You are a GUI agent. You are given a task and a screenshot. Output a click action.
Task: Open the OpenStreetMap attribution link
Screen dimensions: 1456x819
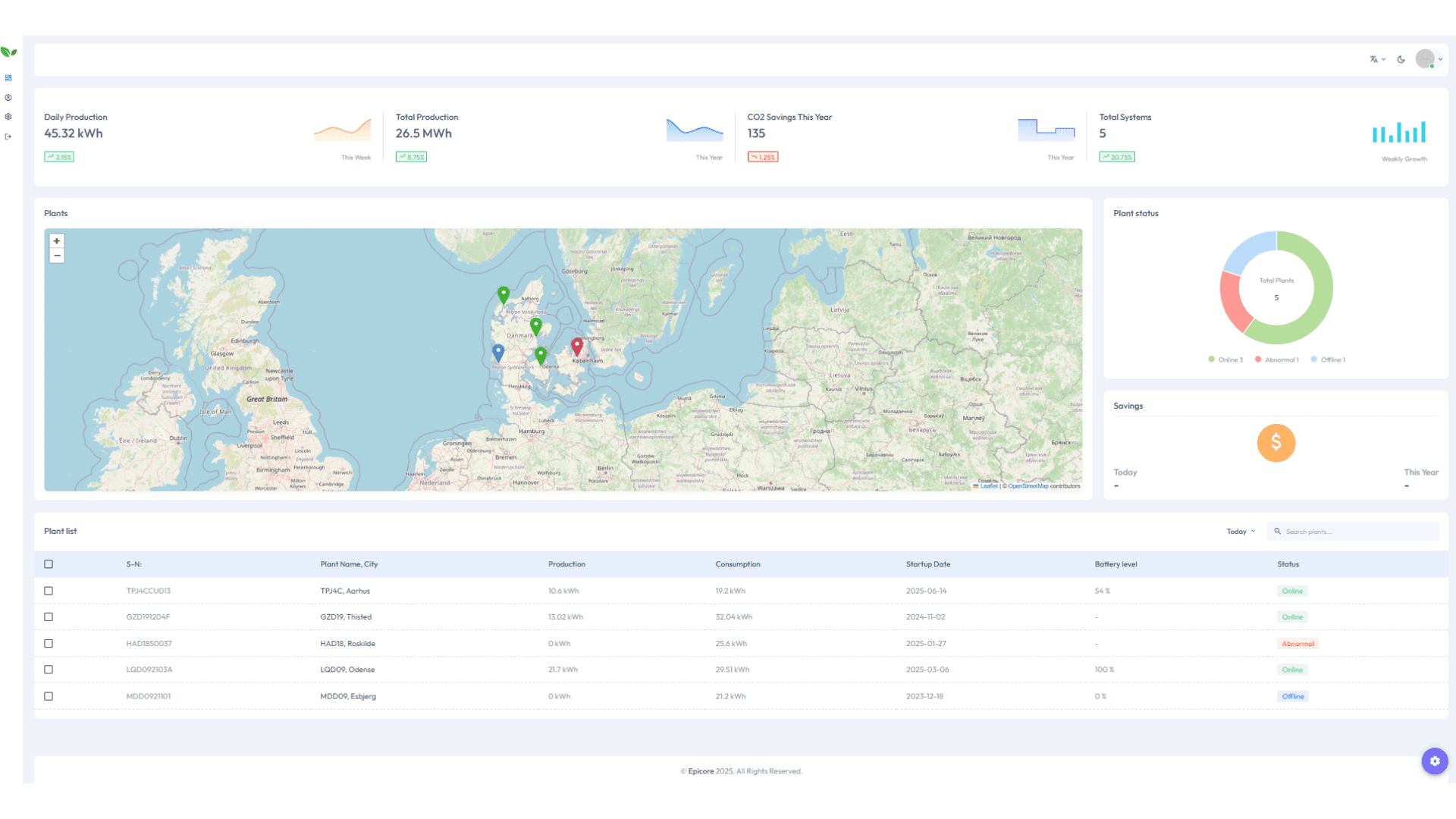[1028, 486]
